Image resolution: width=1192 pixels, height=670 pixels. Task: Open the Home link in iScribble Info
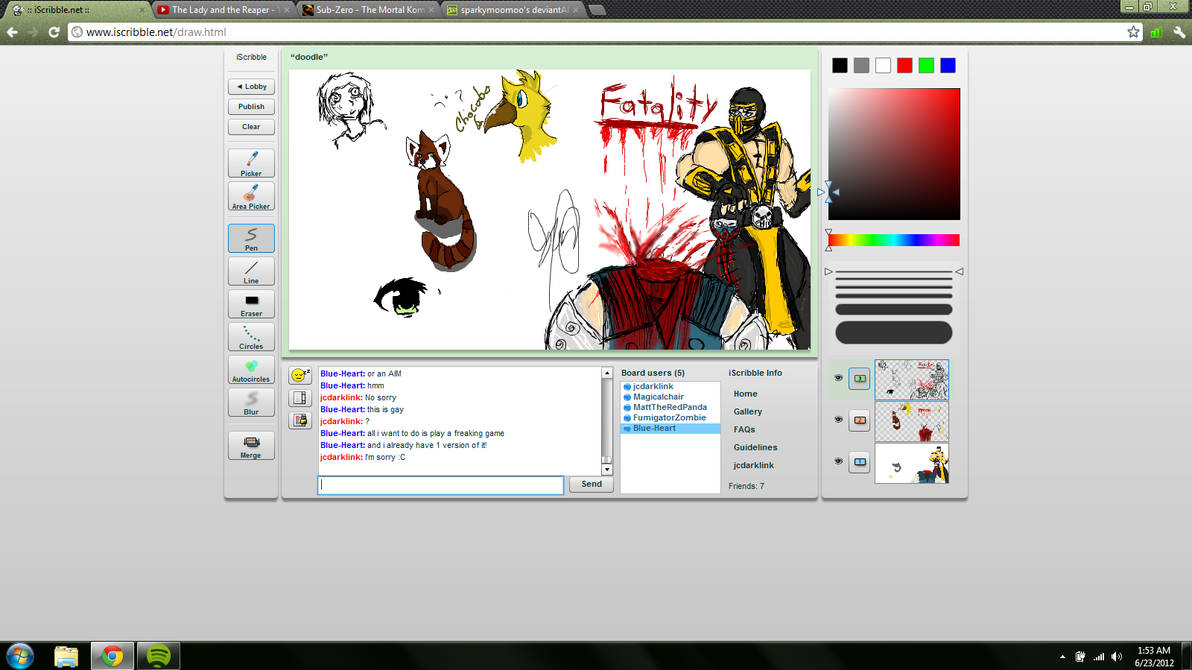coord(745,394)
